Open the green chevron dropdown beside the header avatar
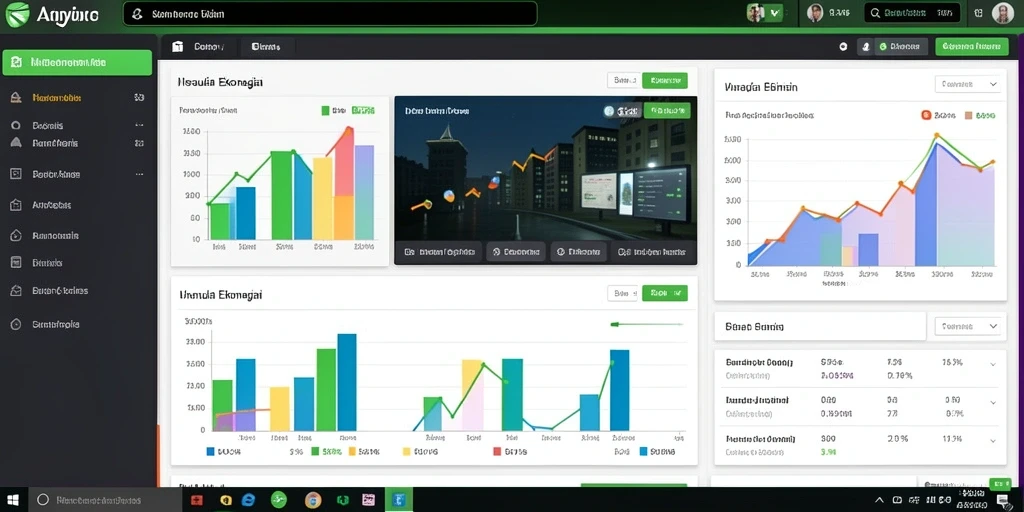 [775, 12]
